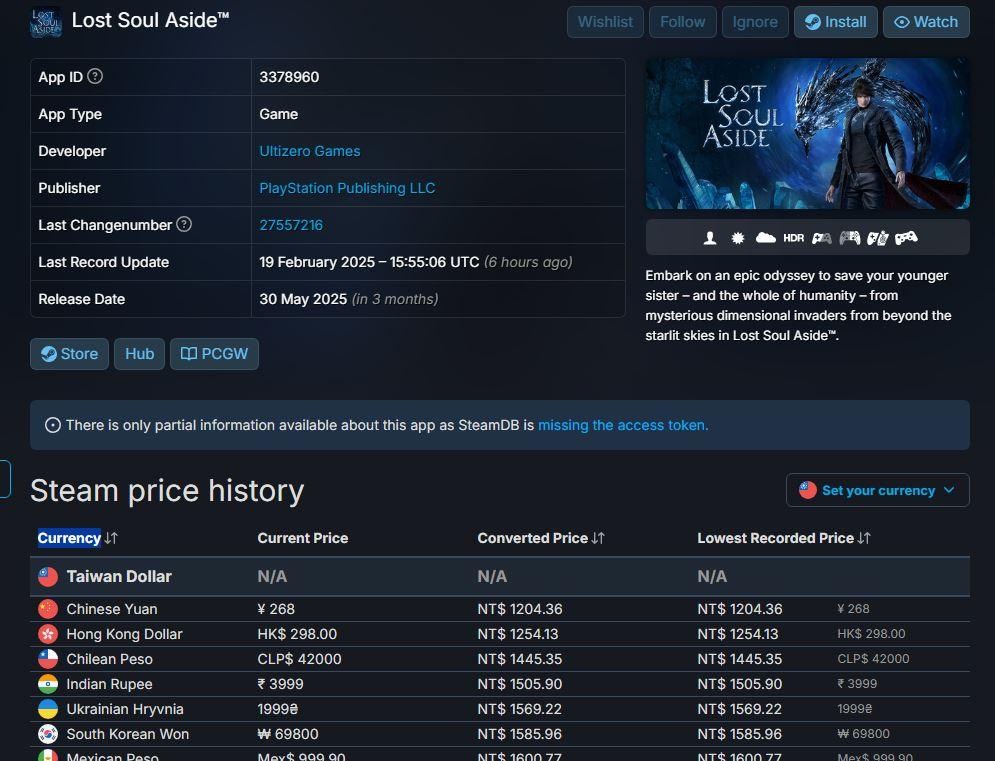Click the ¥ 268 current price
Viewport: 995px width, 761px height.
pyautogui.click(x=276, y=609)
